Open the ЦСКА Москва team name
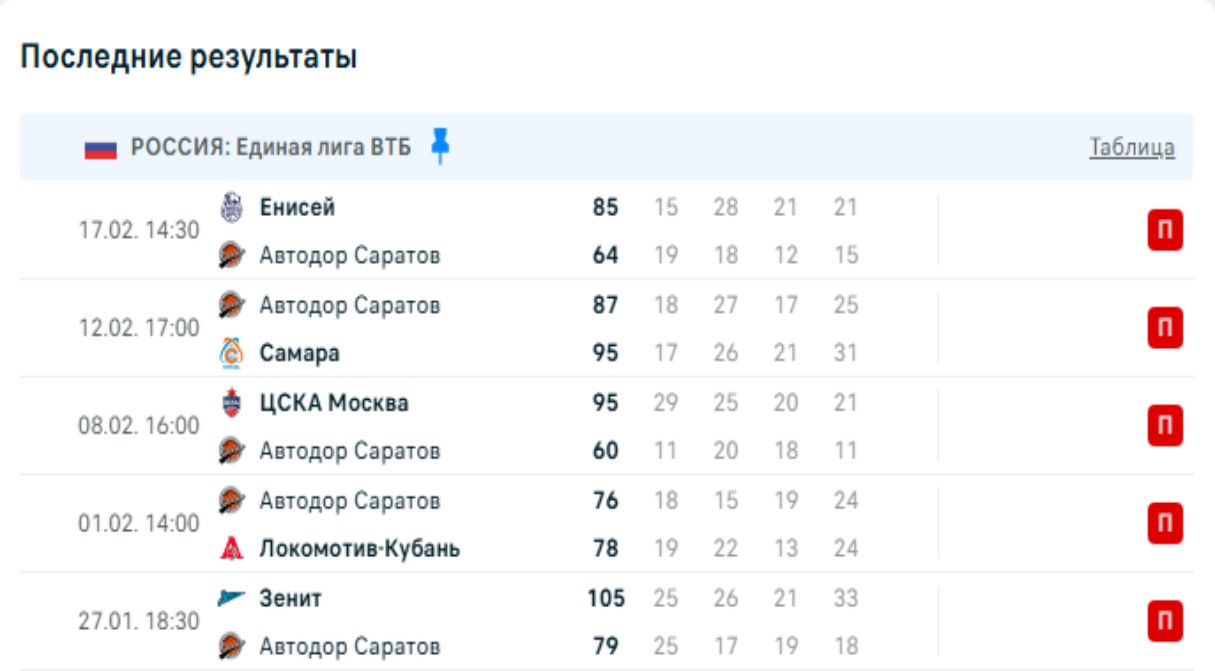The width and height of the screenshot is (1215, 671). click(333, 403)
